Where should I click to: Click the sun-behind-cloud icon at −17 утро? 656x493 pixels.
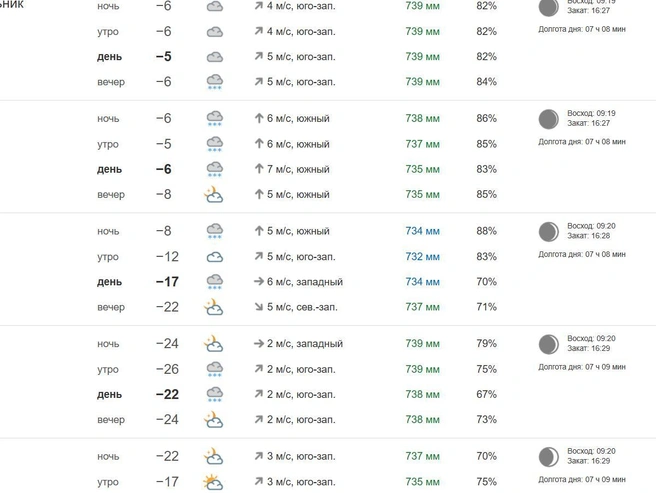point(213,482)
